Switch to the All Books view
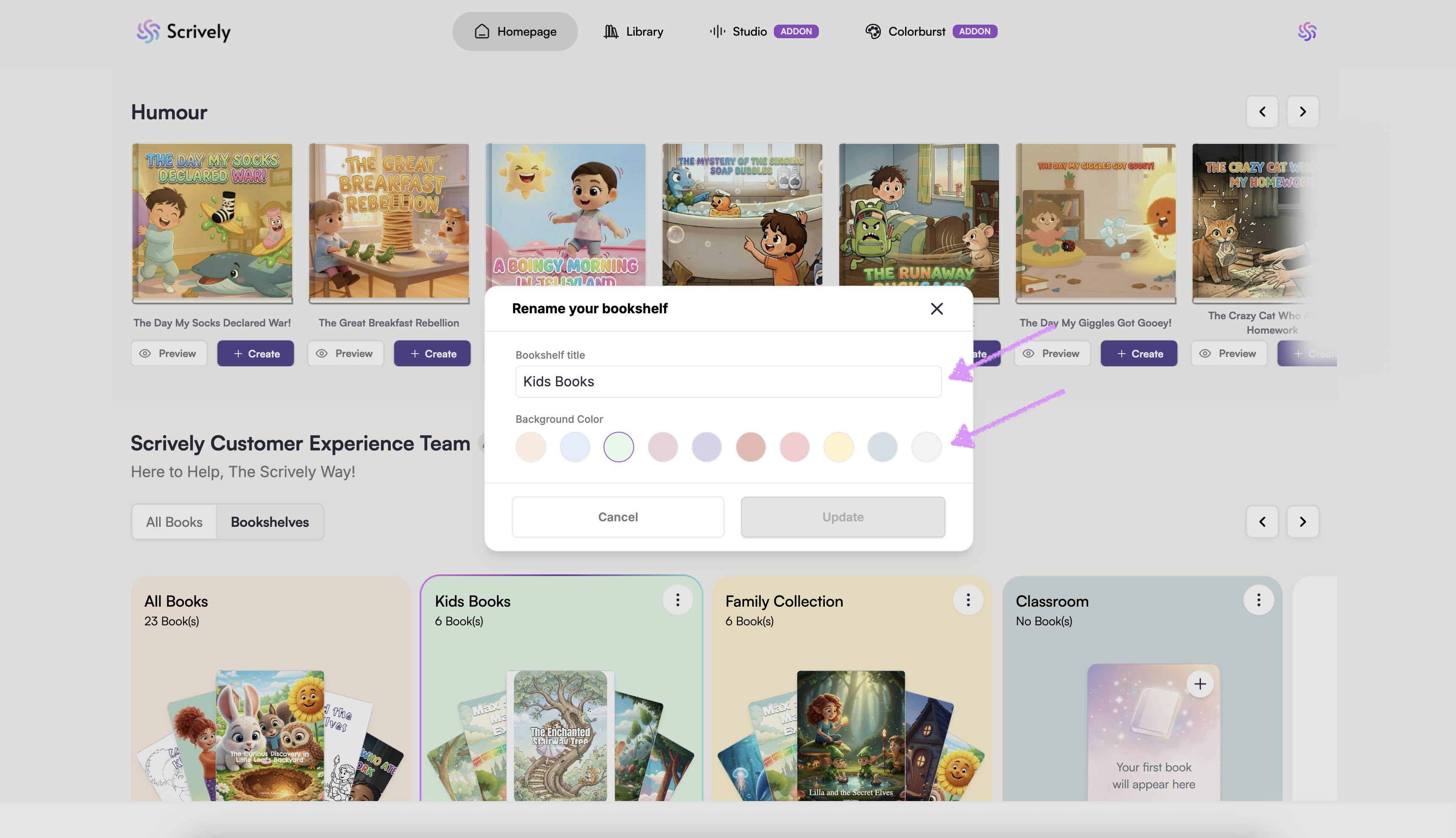The width and height of the screenshot is (1456, 838). tap(174, 522)
